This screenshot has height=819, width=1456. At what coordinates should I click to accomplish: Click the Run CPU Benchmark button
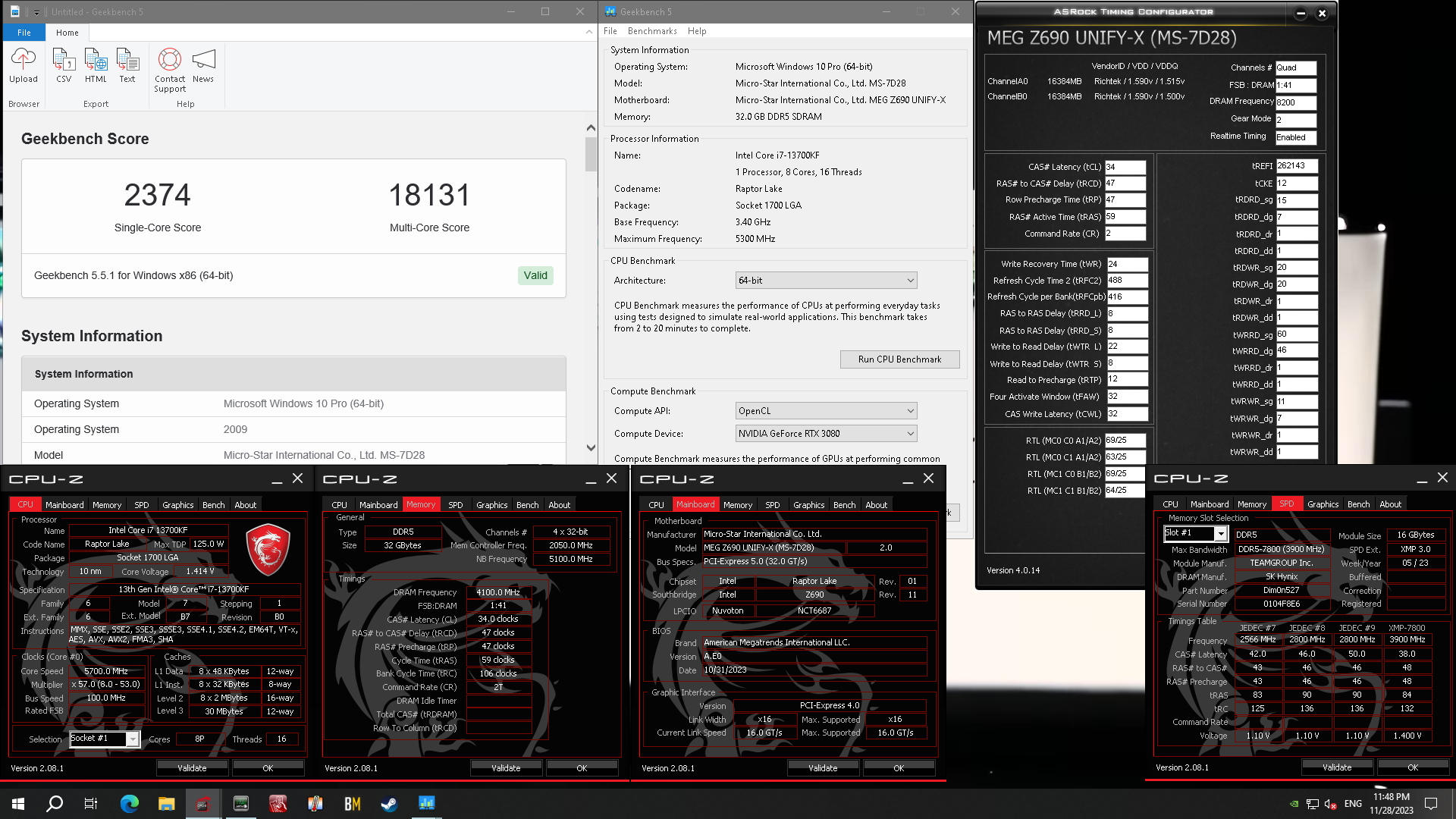(x=900, y=359)
